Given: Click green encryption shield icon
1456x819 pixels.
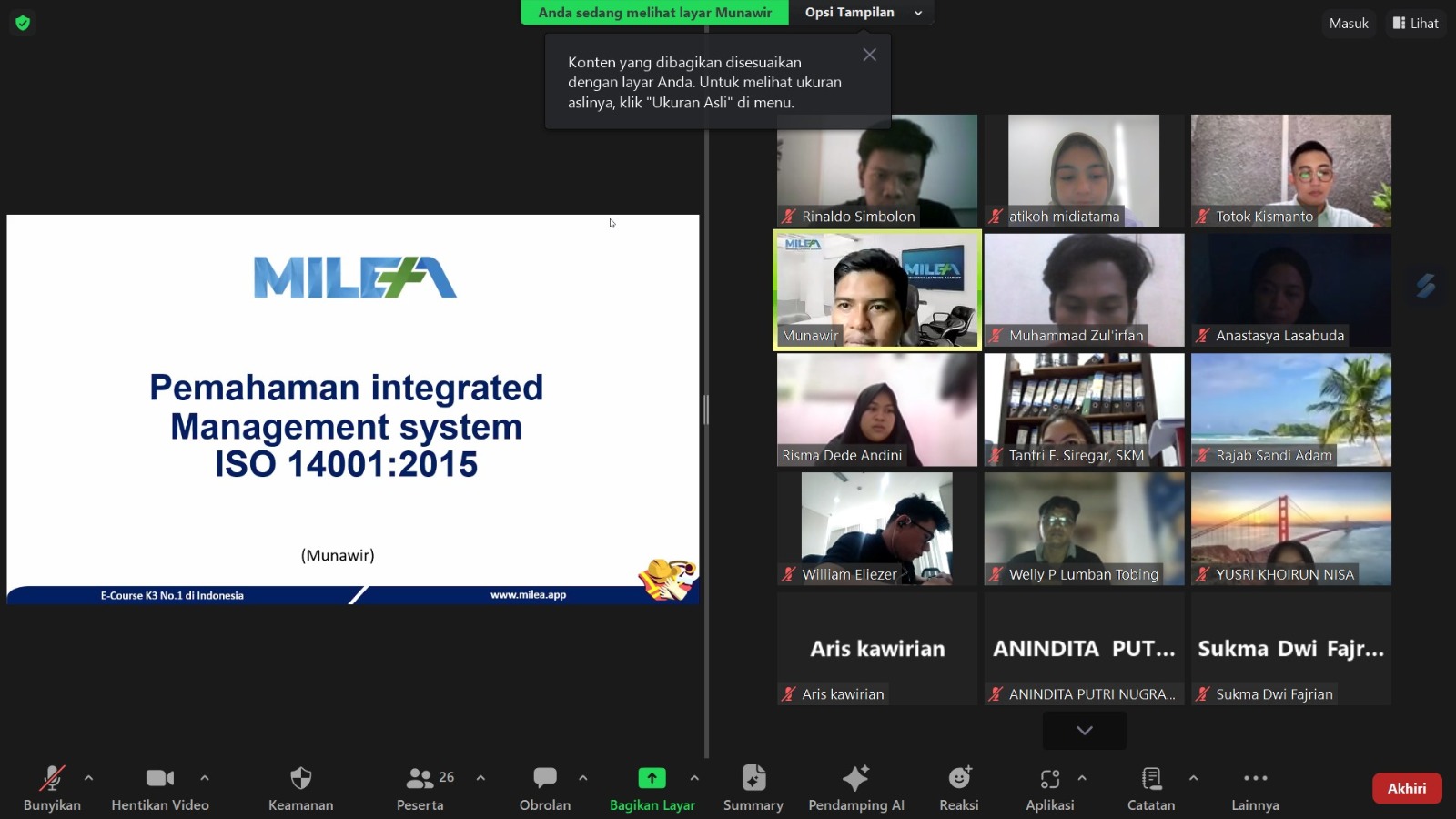Looking at the screenshot, I should pos(23,23).
